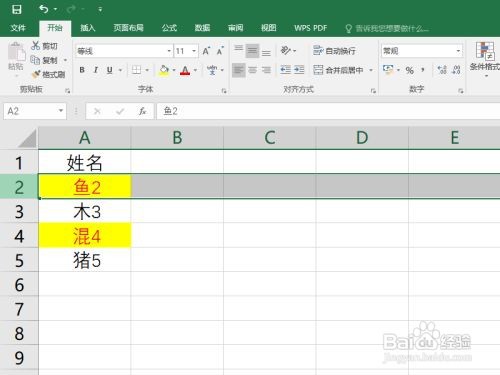Align text left
The image size is (500, 375).
[x=239, y=70]
